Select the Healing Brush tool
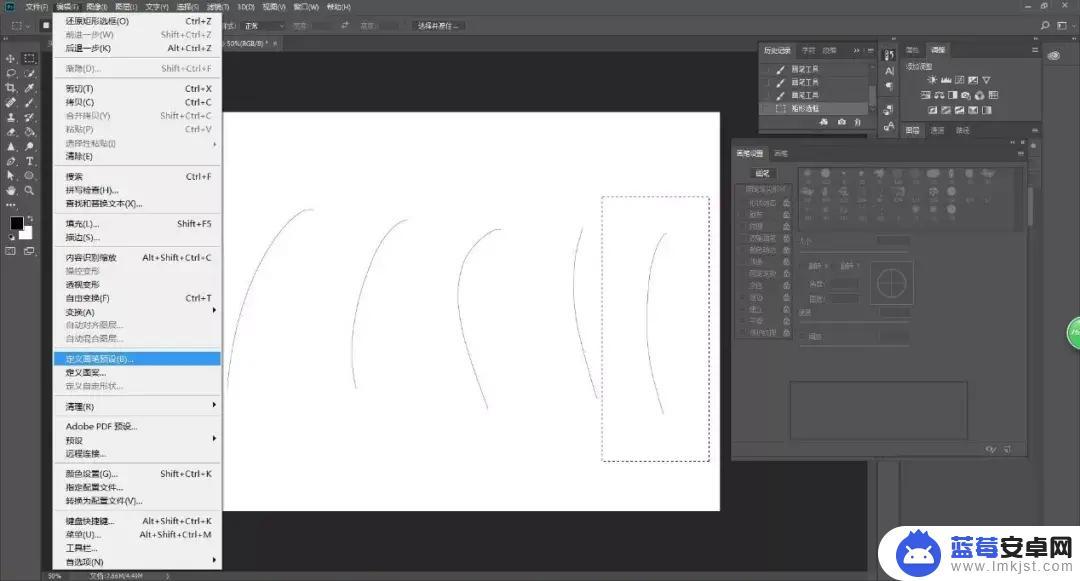The width and height of the screenshot is (1080, 581). tap(11, 103)
